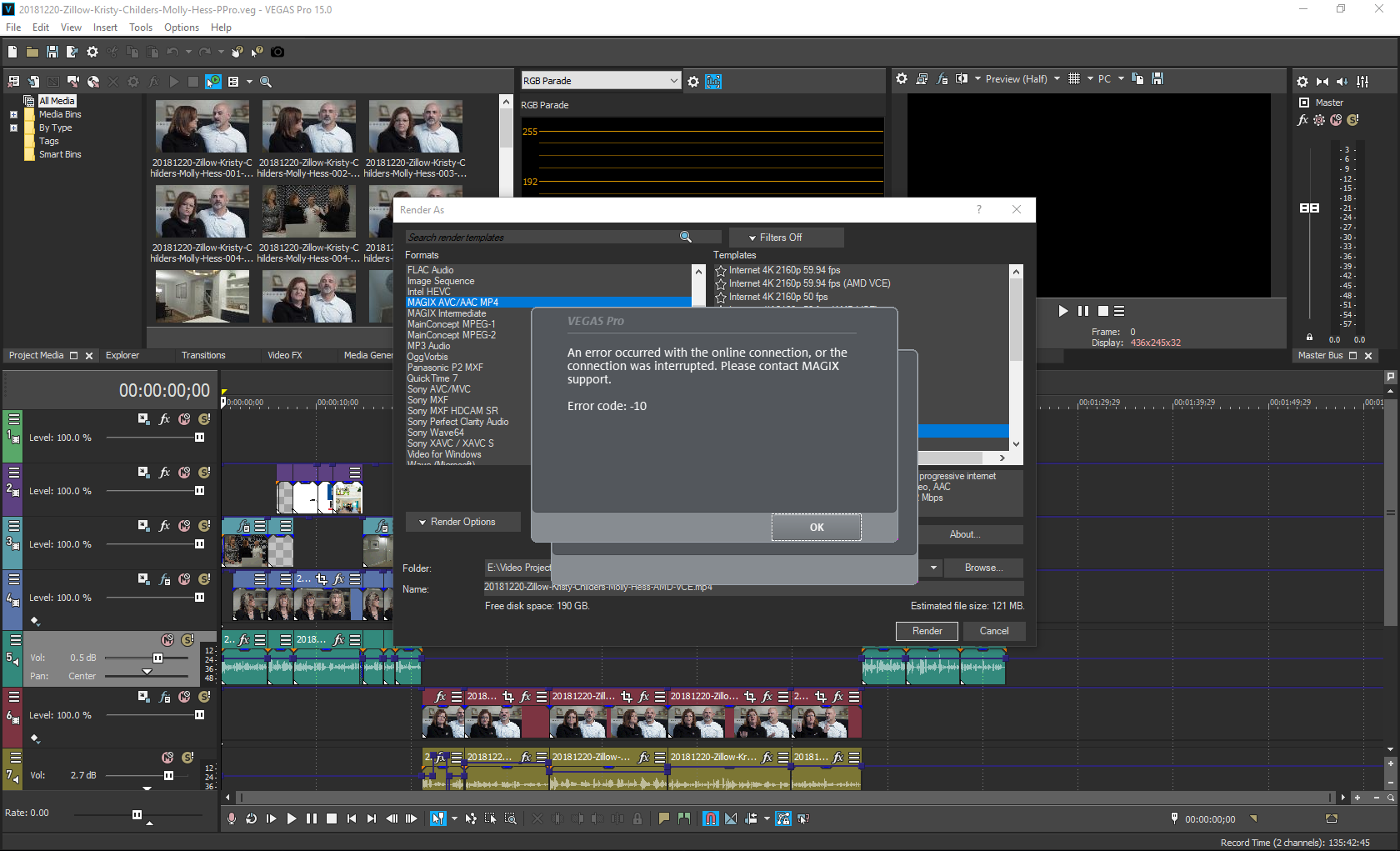Viewport: 1400px width, 851px height.
Task: Click the Vol slider on audio track 5
Action: (x=157, y=658)
